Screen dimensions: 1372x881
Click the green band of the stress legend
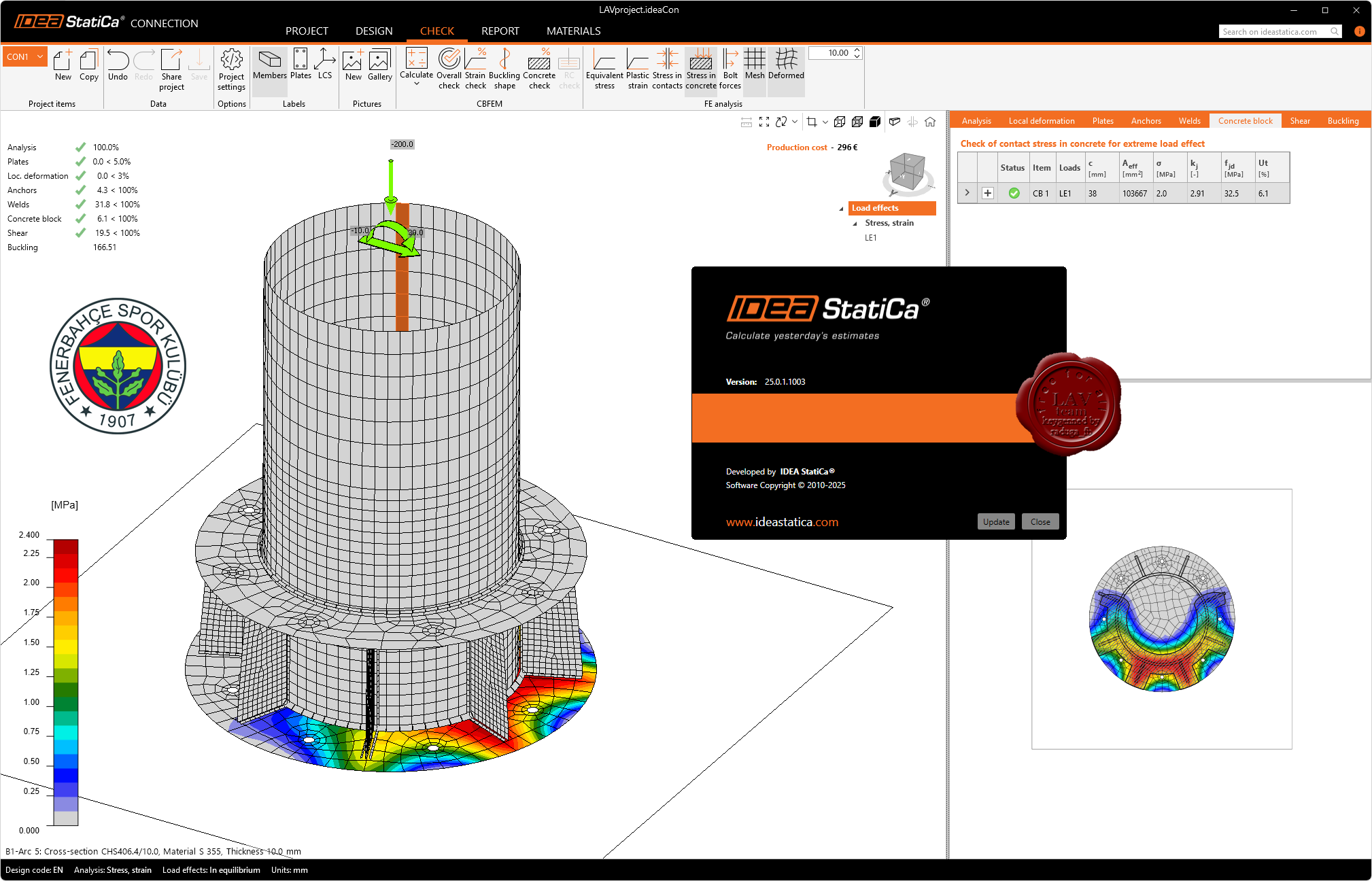[66, 690]
